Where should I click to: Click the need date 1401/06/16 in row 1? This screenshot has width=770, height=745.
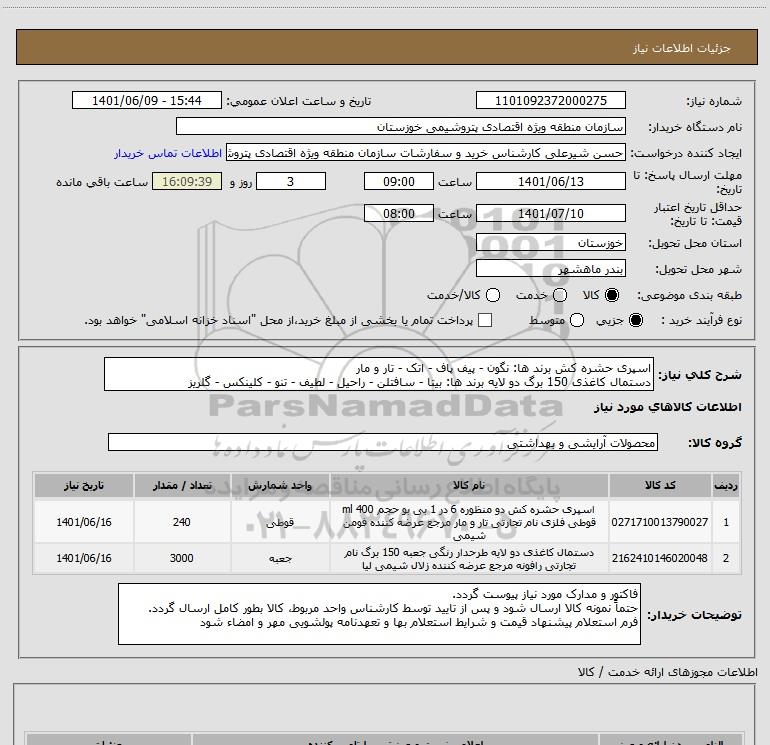tap(84, 522)
